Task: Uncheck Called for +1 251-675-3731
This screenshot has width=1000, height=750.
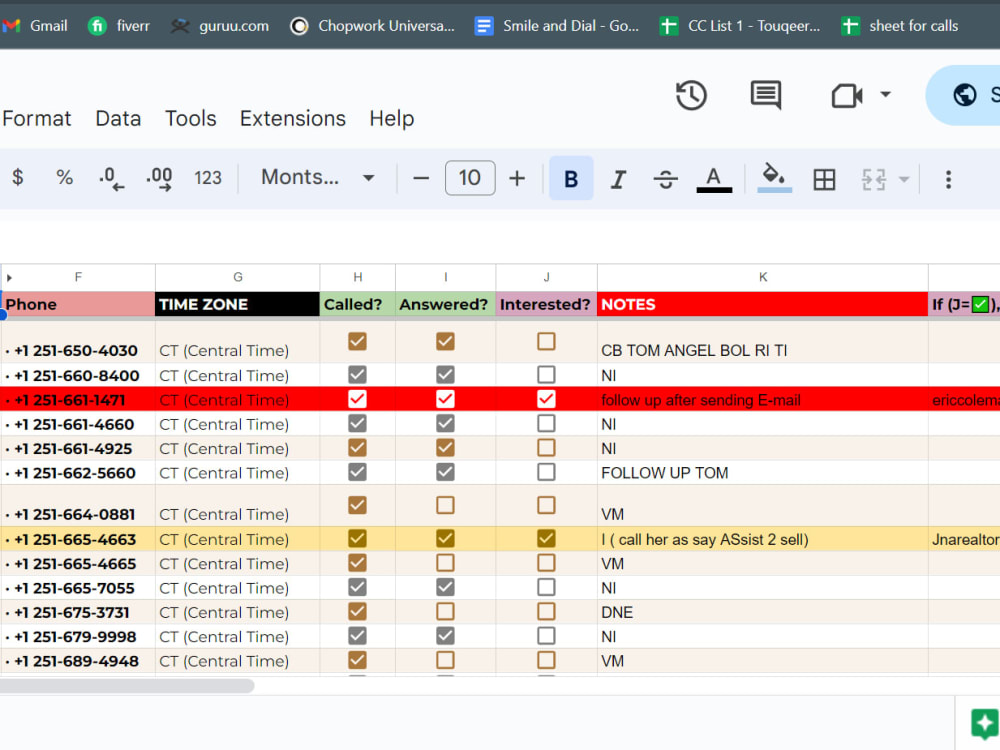Action: pos(357,612)
